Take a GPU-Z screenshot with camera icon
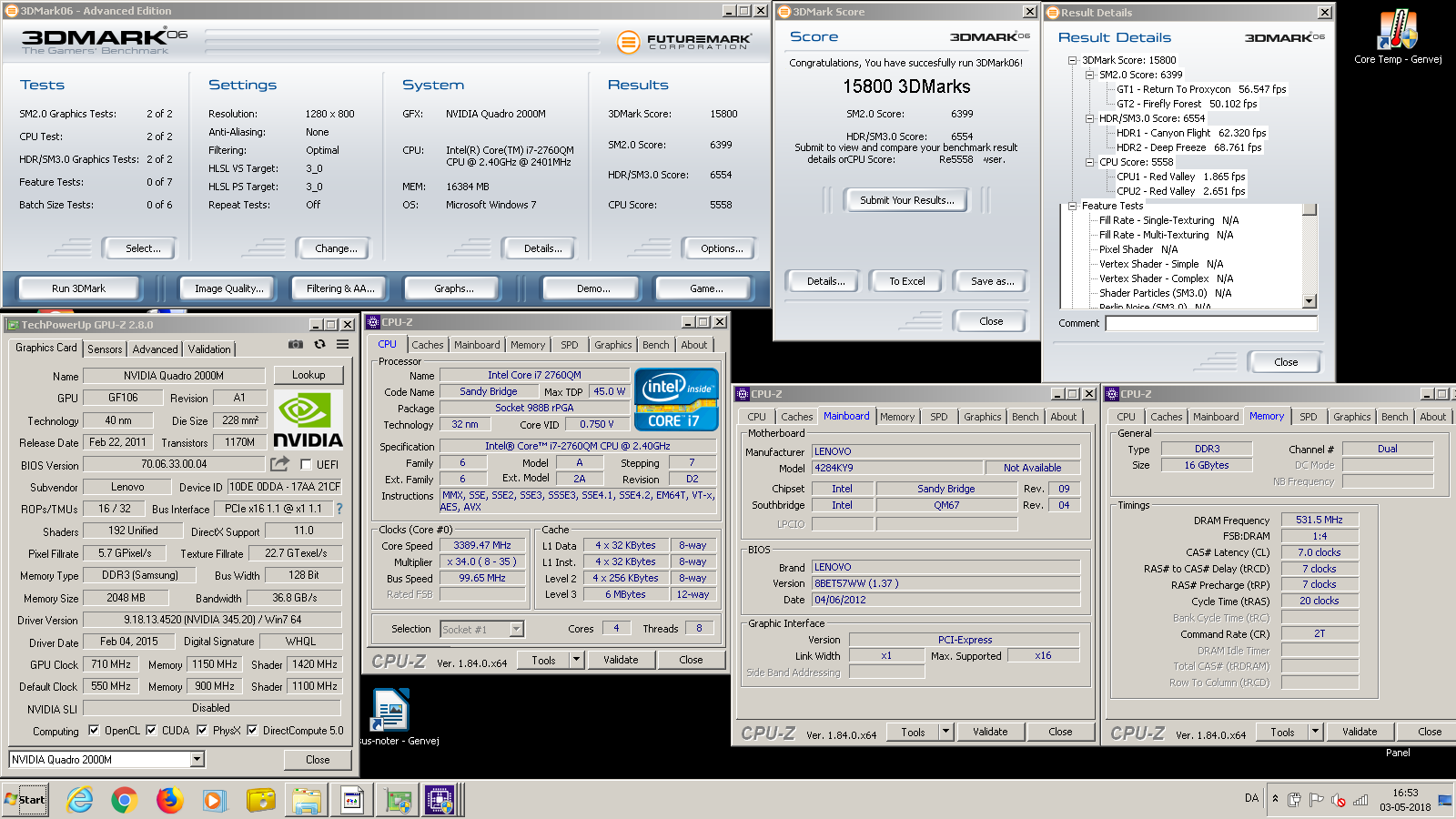 click(x=296, y=345)
